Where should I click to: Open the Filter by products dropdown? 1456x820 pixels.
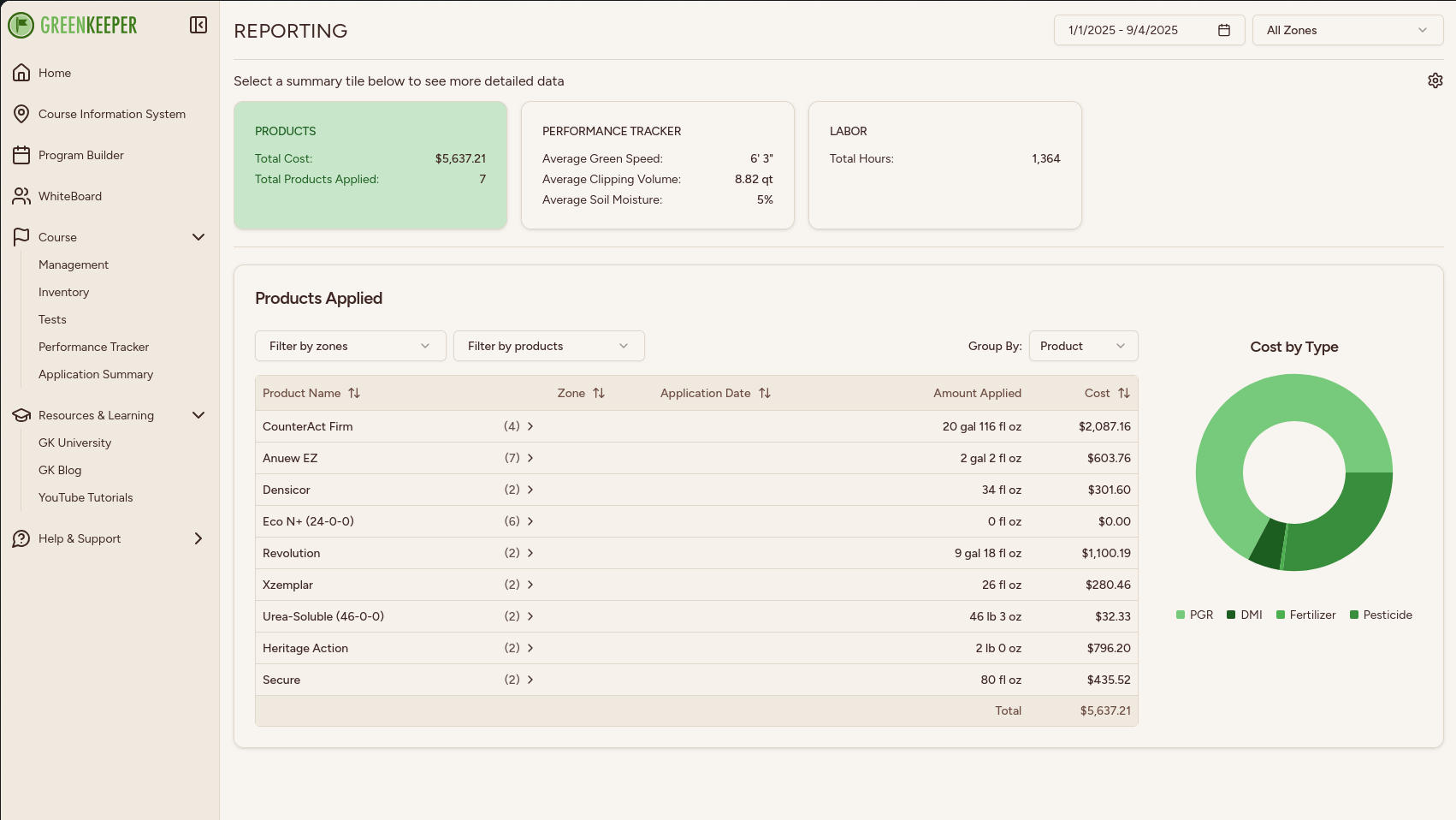[x=549, y=346]
